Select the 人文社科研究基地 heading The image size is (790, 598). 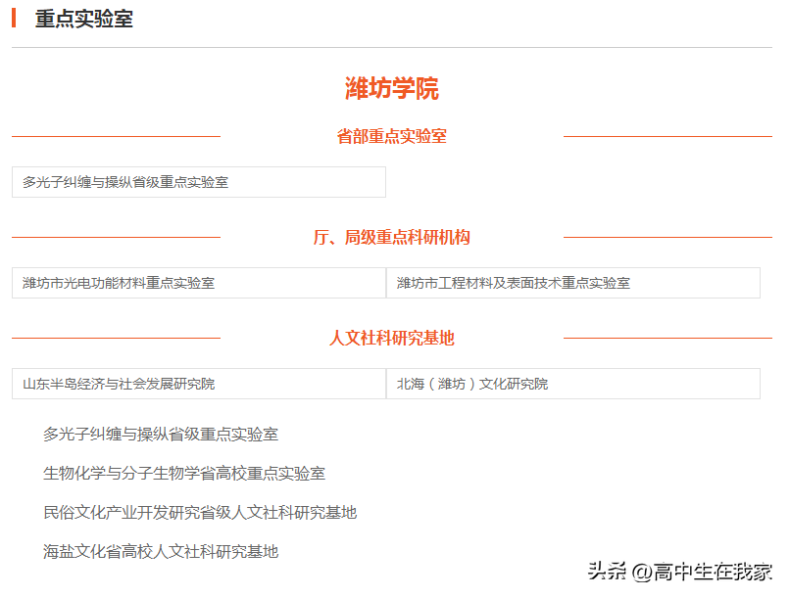[391, 338]
